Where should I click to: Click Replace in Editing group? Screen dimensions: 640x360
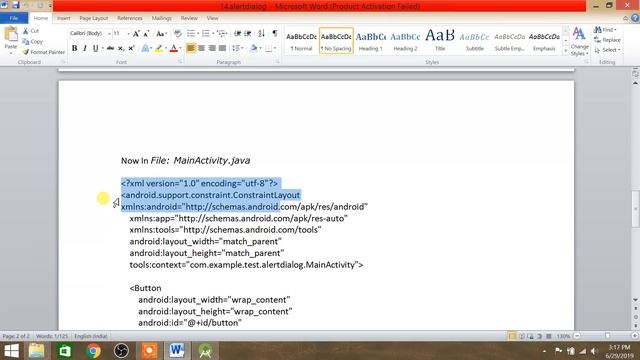tap(607, 40)
